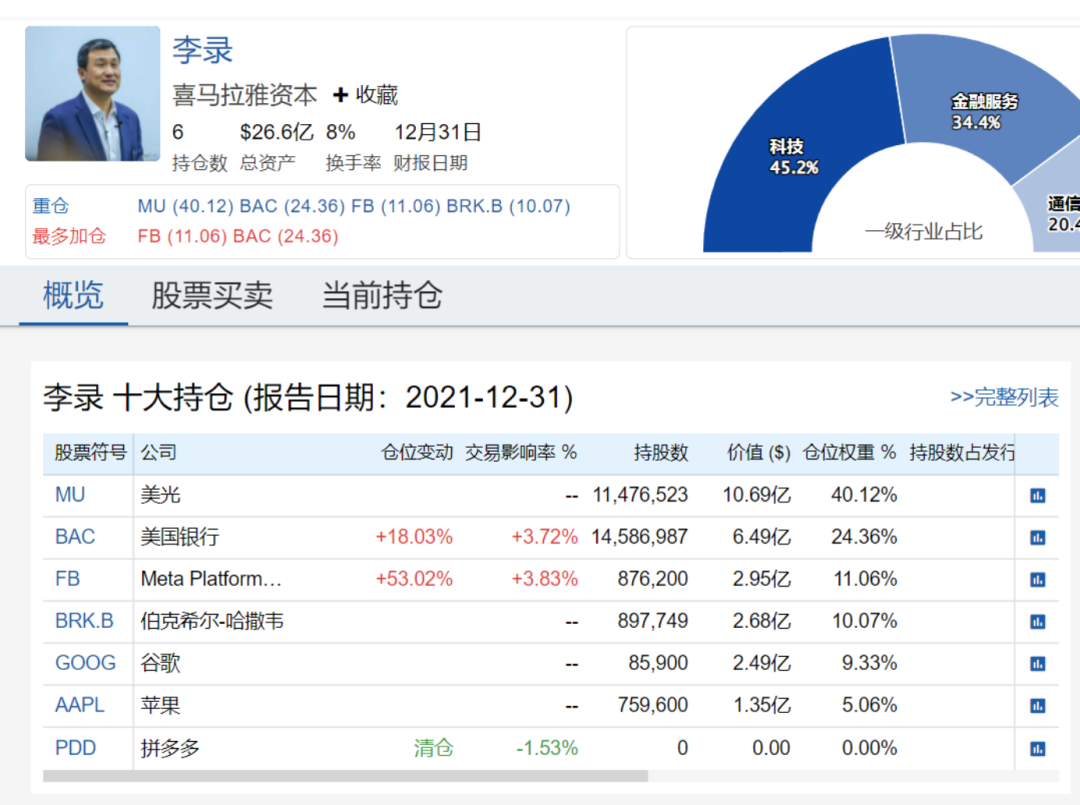
Task: Click company name 谷歌
Action: pos(160,662)
